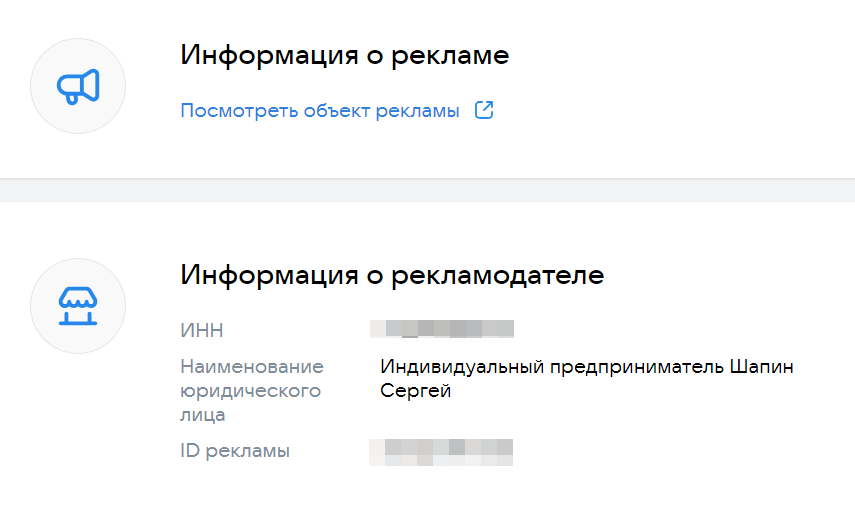Click the external link arrow icon
The width and height of the screenshot is (855, 512).
click(x=484, y=110)
